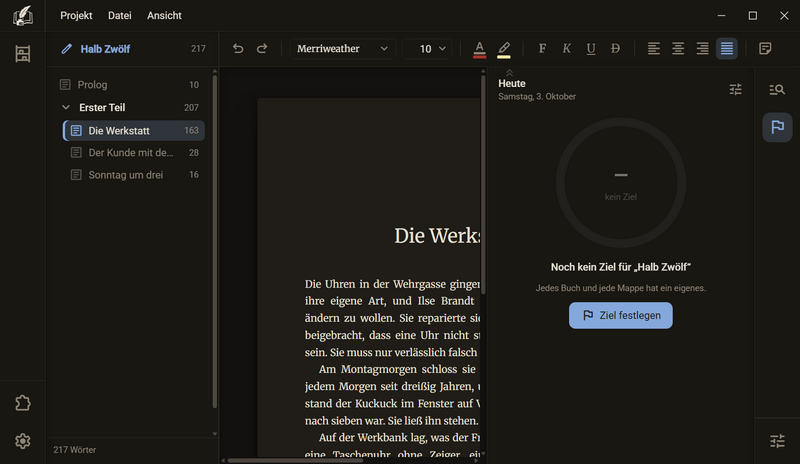Toggle the goals flag panel icon

click(x=777, y=127)
